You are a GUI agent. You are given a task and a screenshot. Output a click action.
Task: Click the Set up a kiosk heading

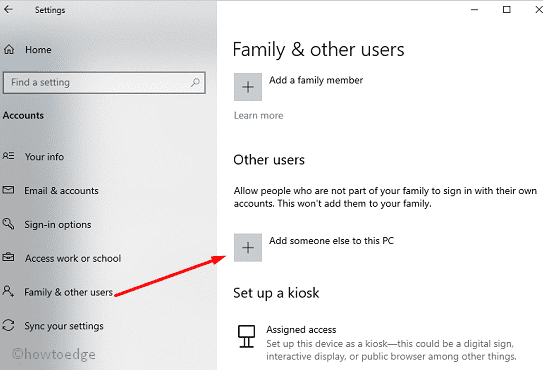pos(276,293)
